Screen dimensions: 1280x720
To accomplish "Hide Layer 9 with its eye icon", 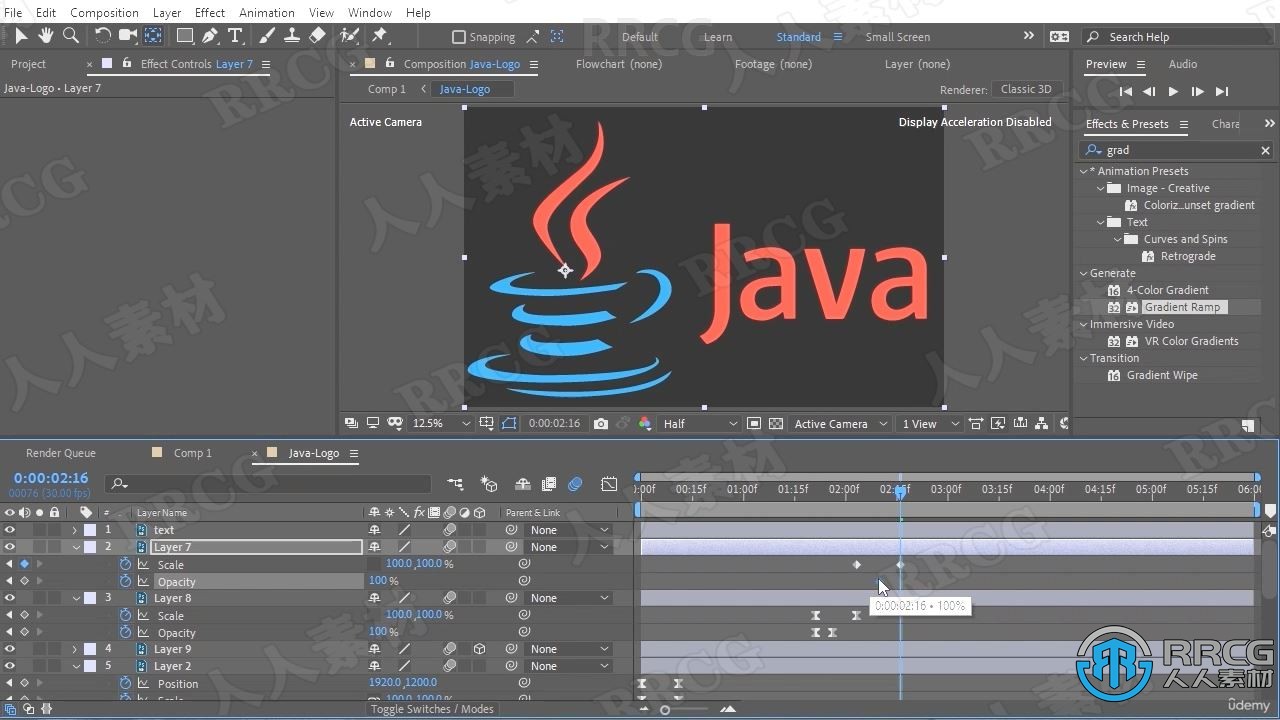I will click(x=10, y=649).
